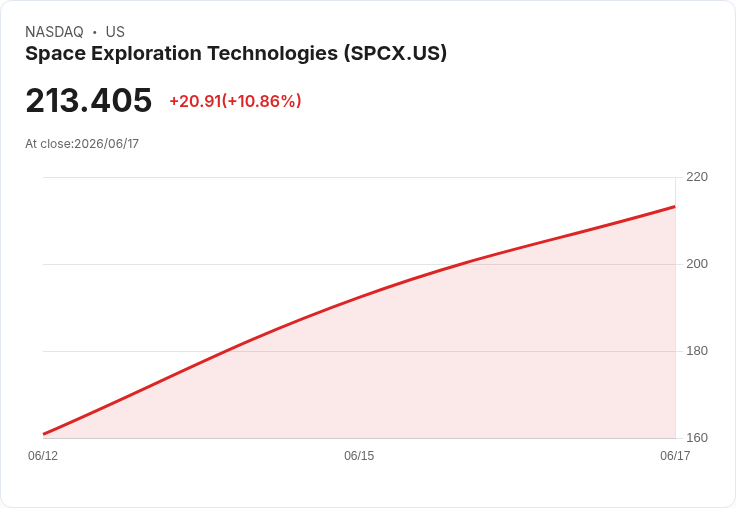Click the red line's start point at 06/12

coord(44,434)
